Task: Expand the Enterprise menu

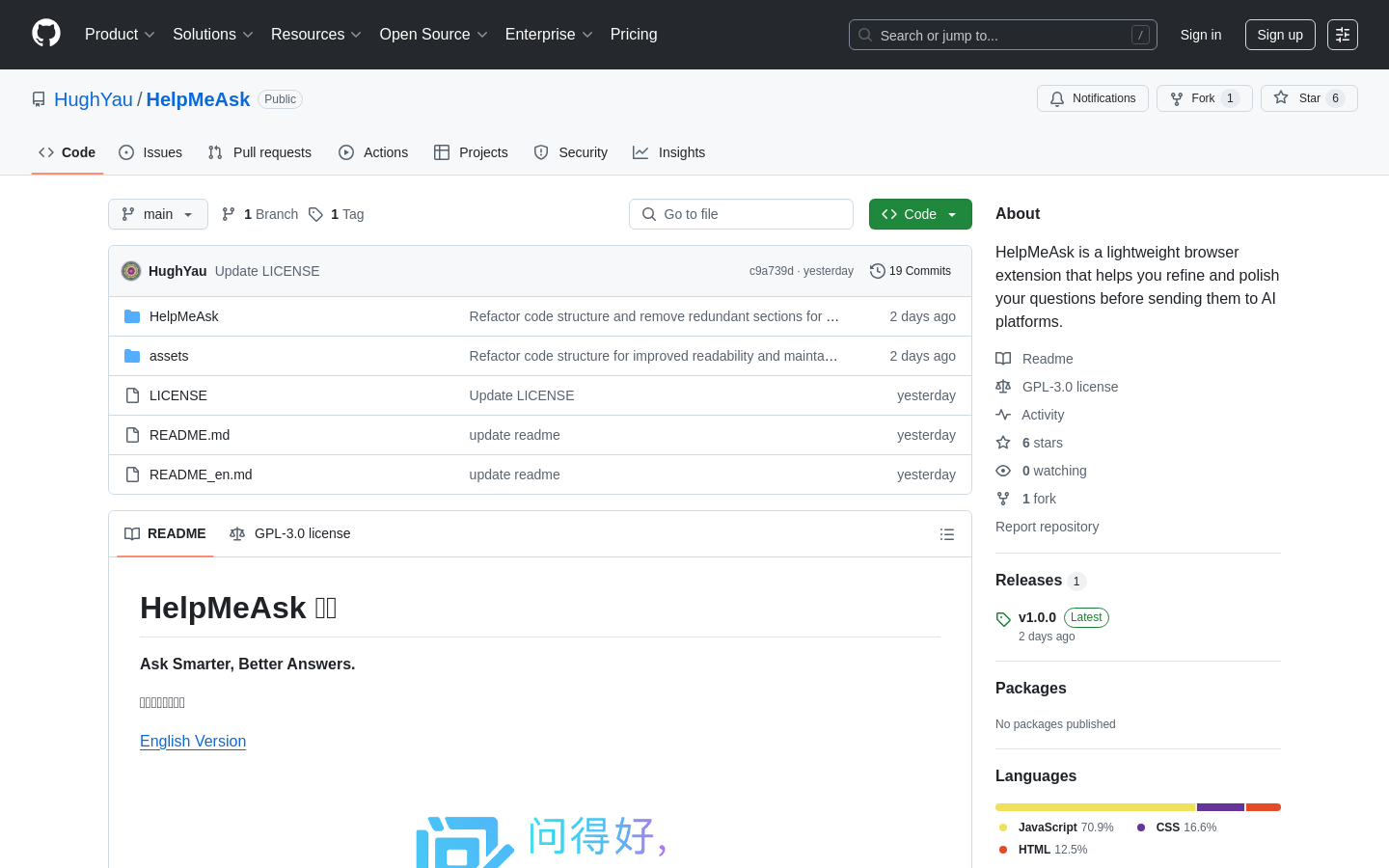Action: click(x=549, y=35)
